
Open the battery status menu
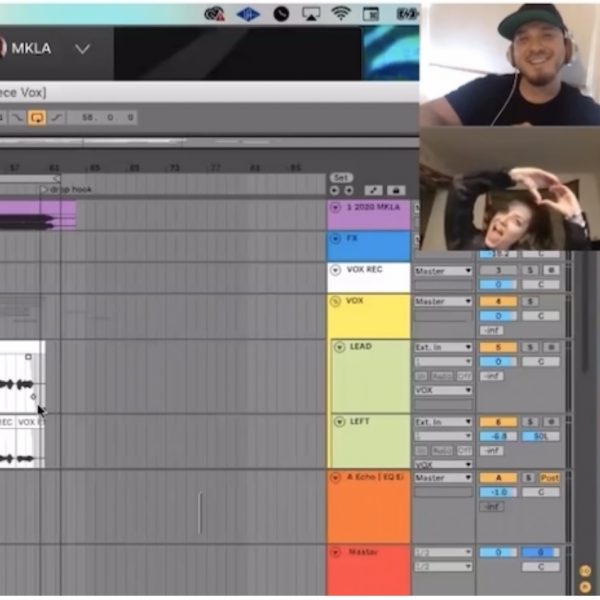[406, 14]
